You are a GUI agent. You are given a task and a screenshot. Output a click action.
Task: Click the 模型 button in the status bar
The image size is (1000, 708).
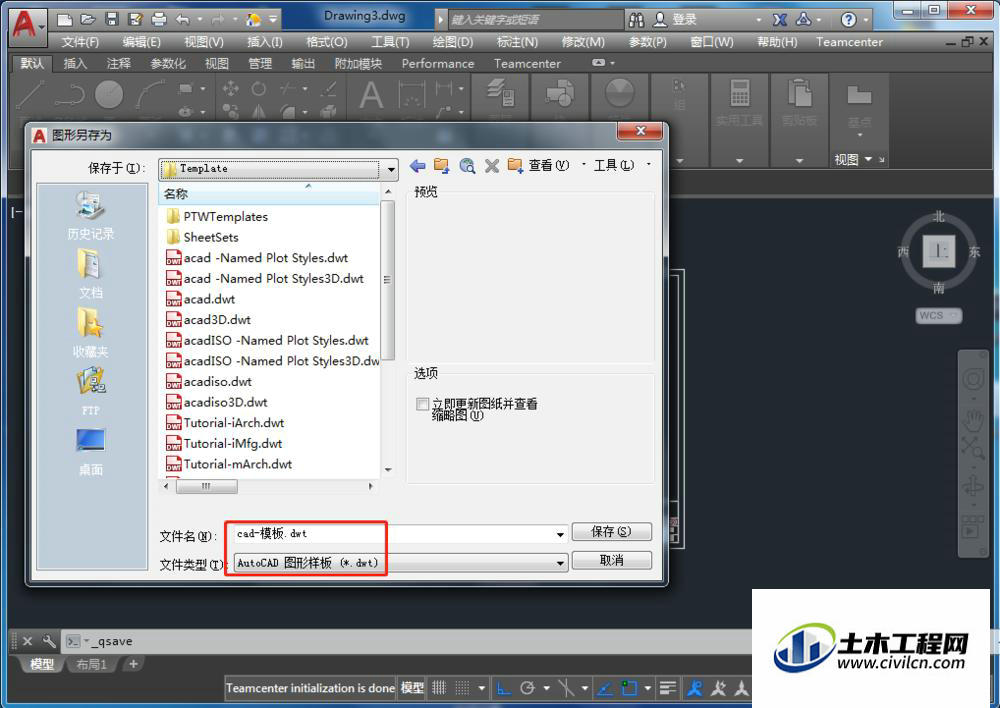[412, 688]
